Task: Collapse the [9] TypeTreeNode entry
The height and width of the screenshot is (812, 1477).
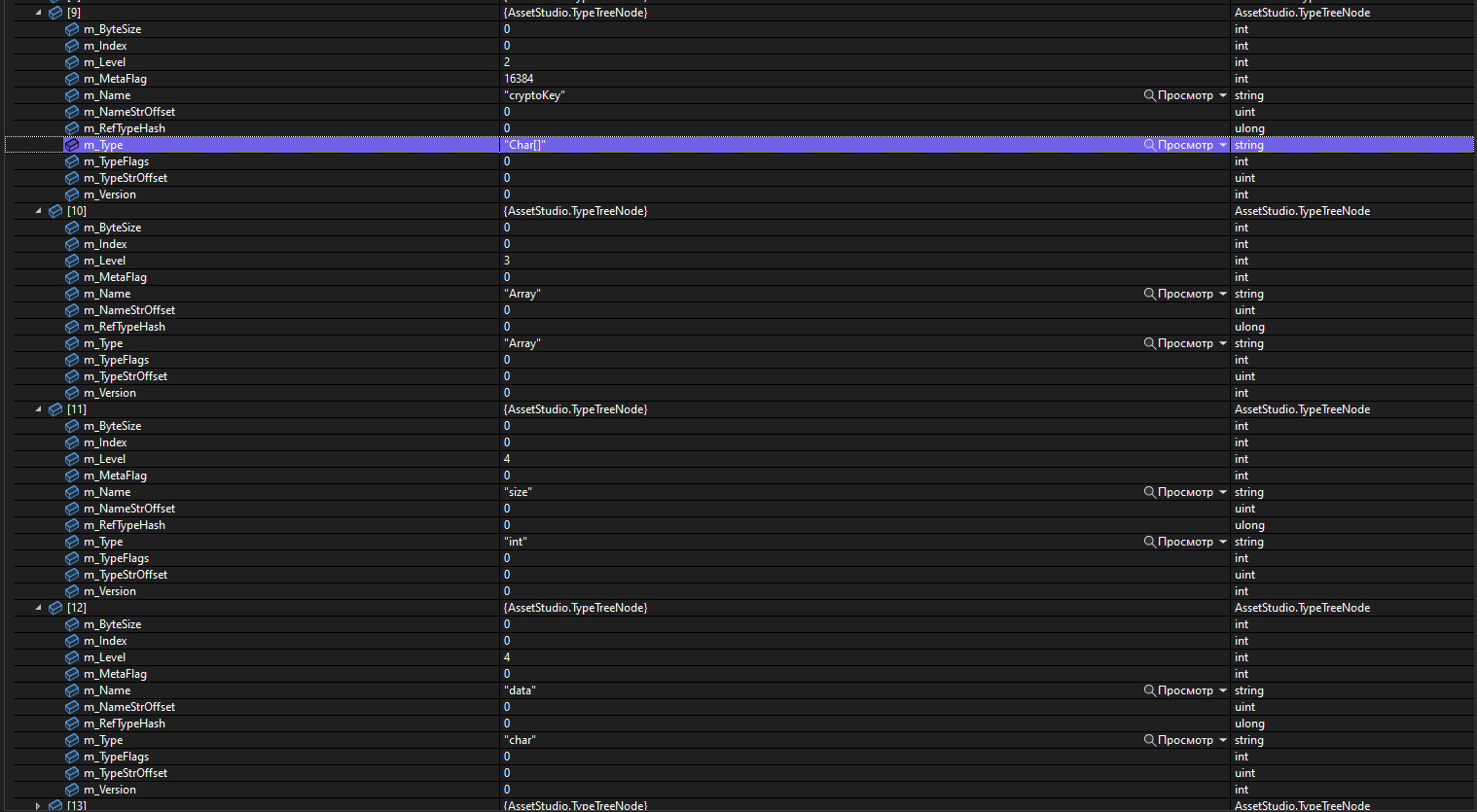Action: (x=39, y=13)
